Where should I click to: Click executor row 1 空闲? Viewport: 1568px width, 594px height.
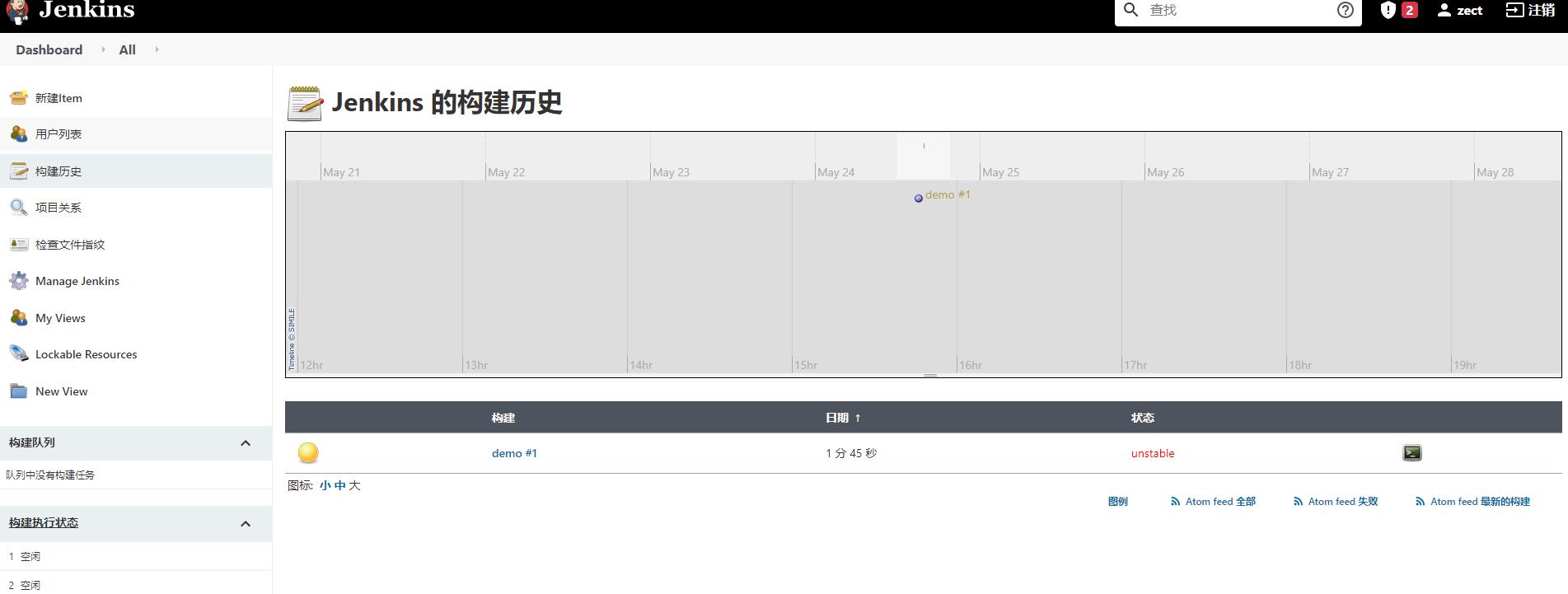(x=136, y=556)
